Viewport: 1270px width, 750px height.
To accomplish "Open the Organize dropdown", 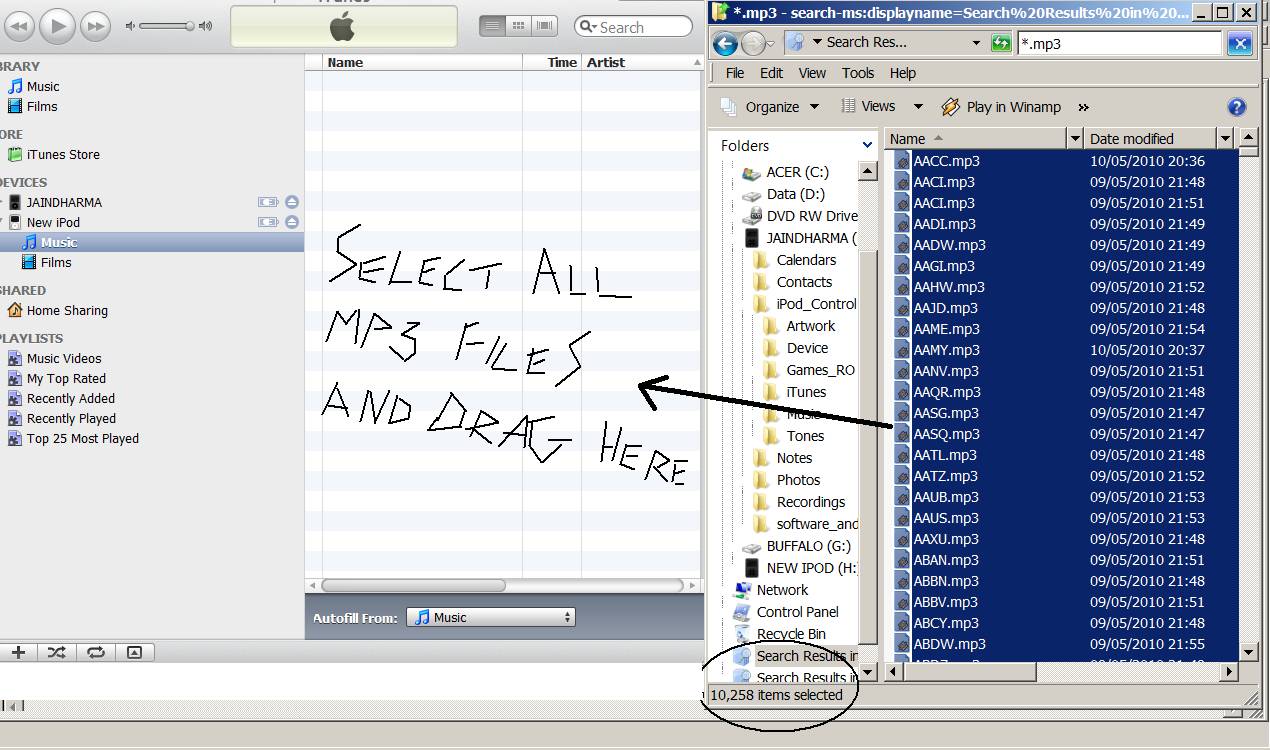I will click(770, 107).
